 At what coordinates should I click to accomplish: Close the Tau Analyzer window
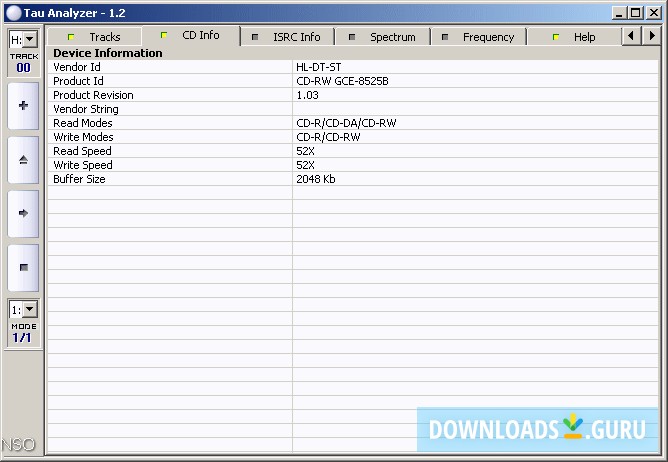(x=654, y=13)
